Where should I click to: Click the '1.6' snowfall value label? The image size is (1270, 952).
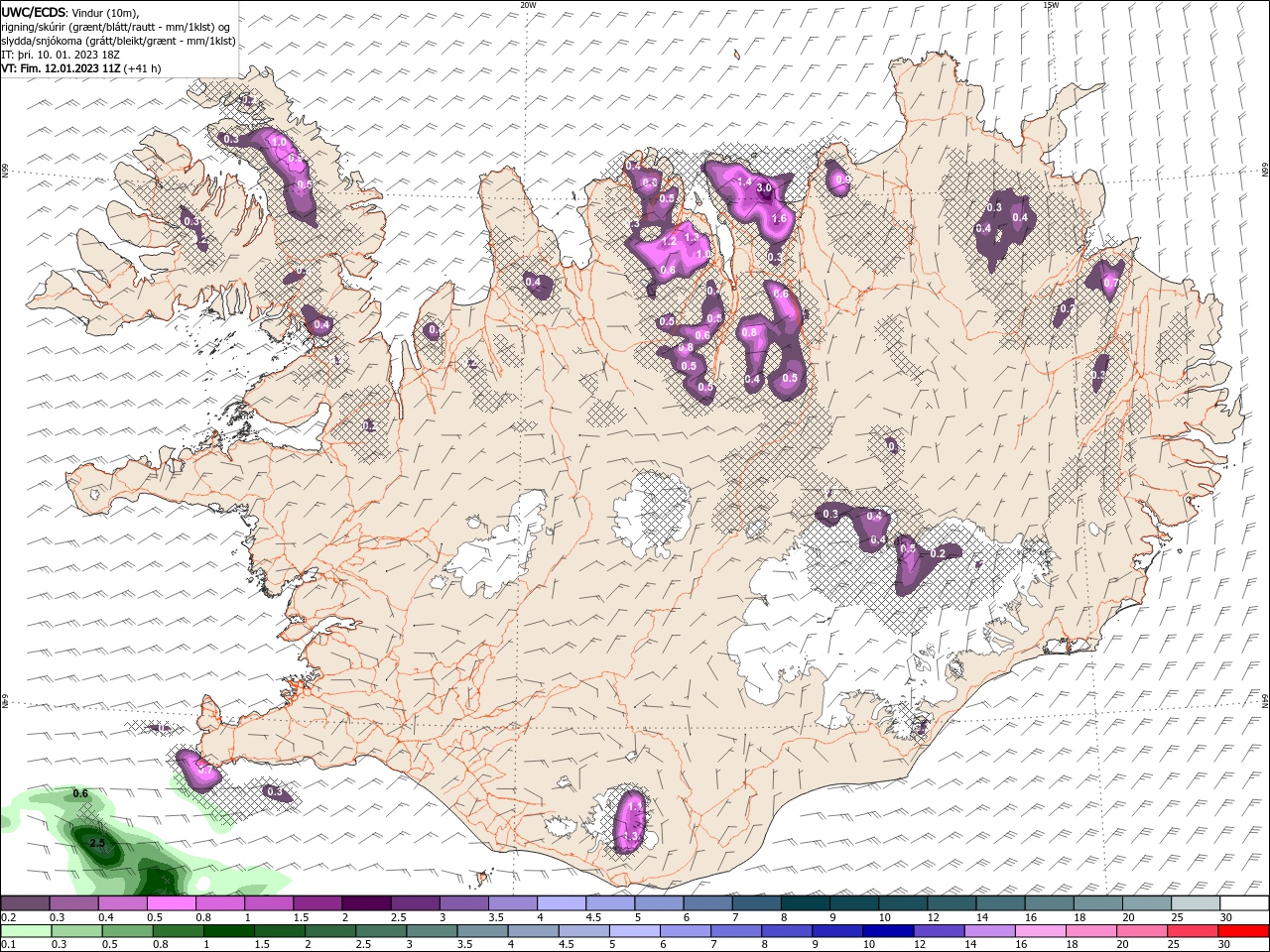[x=779, y=219]
